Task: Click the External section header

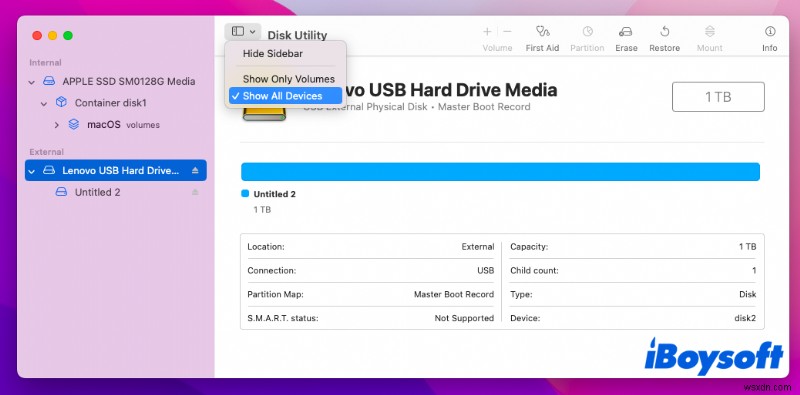Action: coord(46,152)
